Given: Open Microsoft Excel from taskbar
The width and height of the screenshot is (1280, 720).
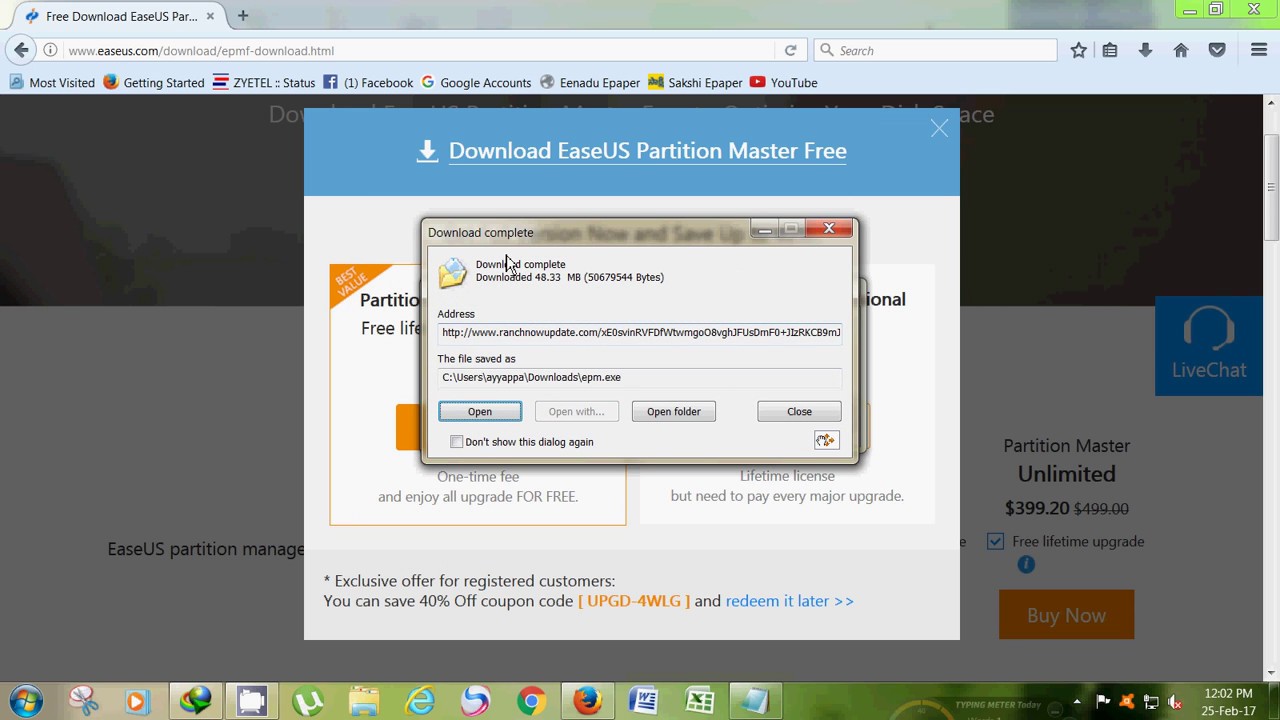Looking at the screenshot, I should click(x=700, y=701).
